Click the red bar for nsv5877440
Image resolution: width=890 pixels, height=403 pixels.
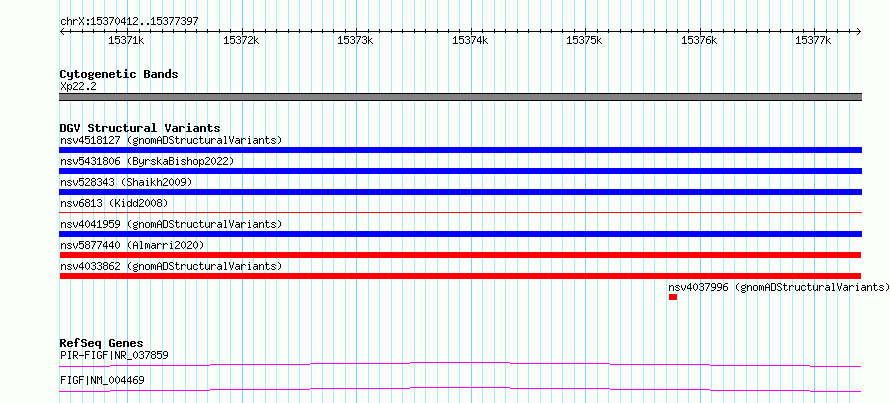(460, 255)
